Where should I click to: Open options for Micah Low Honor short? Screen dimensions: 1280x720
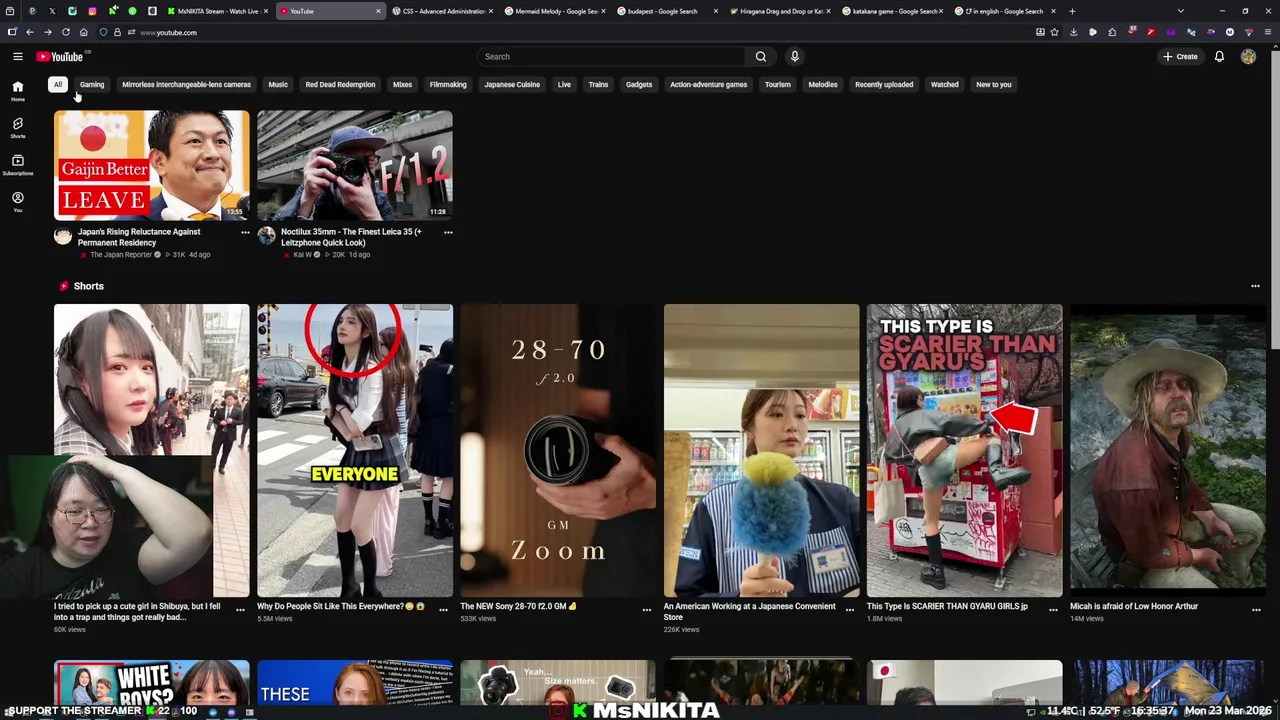tap(1256, 609)
